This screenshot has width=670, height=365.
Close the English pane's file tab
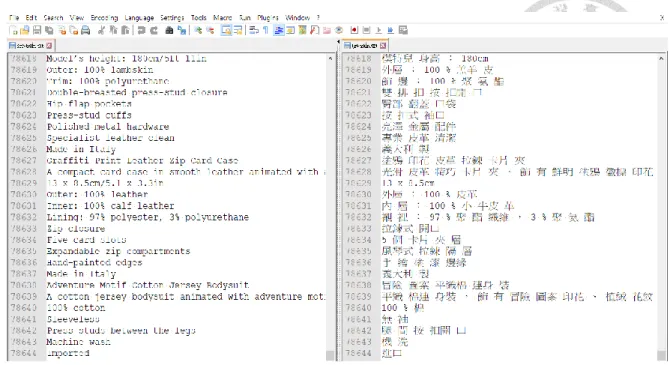click(49, 45)
